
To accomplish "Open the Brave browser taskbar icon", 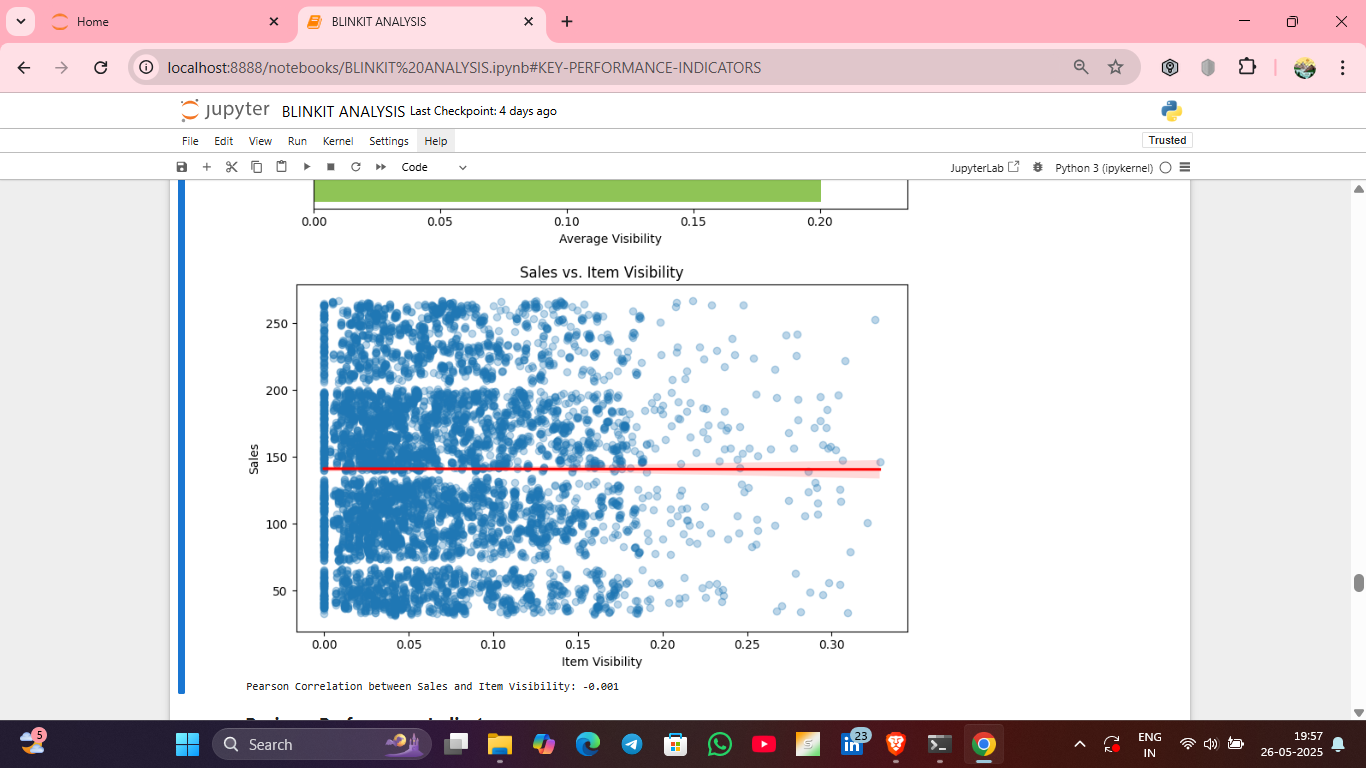I will 895,744.
